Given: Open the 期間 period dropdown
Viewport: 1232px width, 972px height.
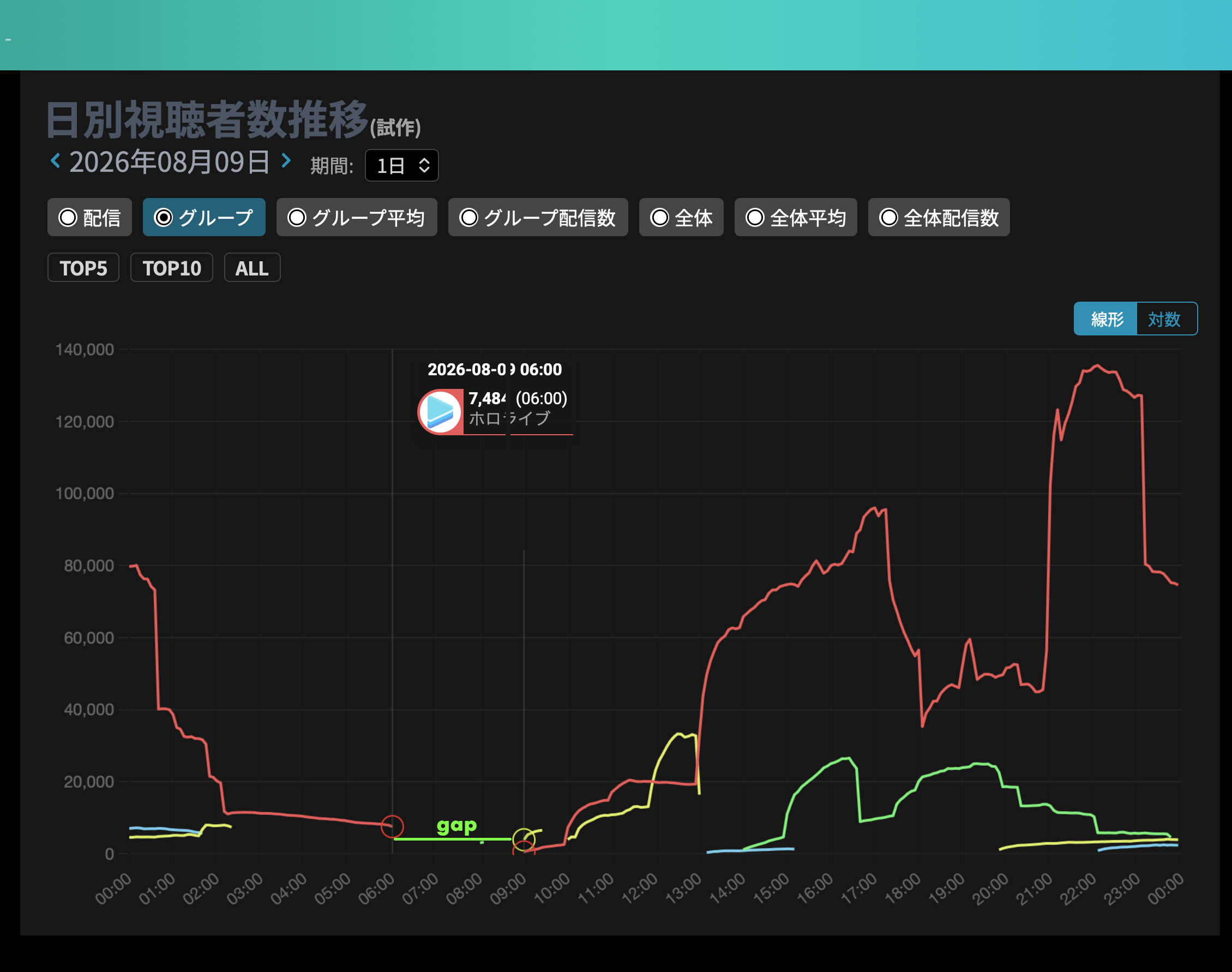Looking at the screenshot, I should 402,165.
